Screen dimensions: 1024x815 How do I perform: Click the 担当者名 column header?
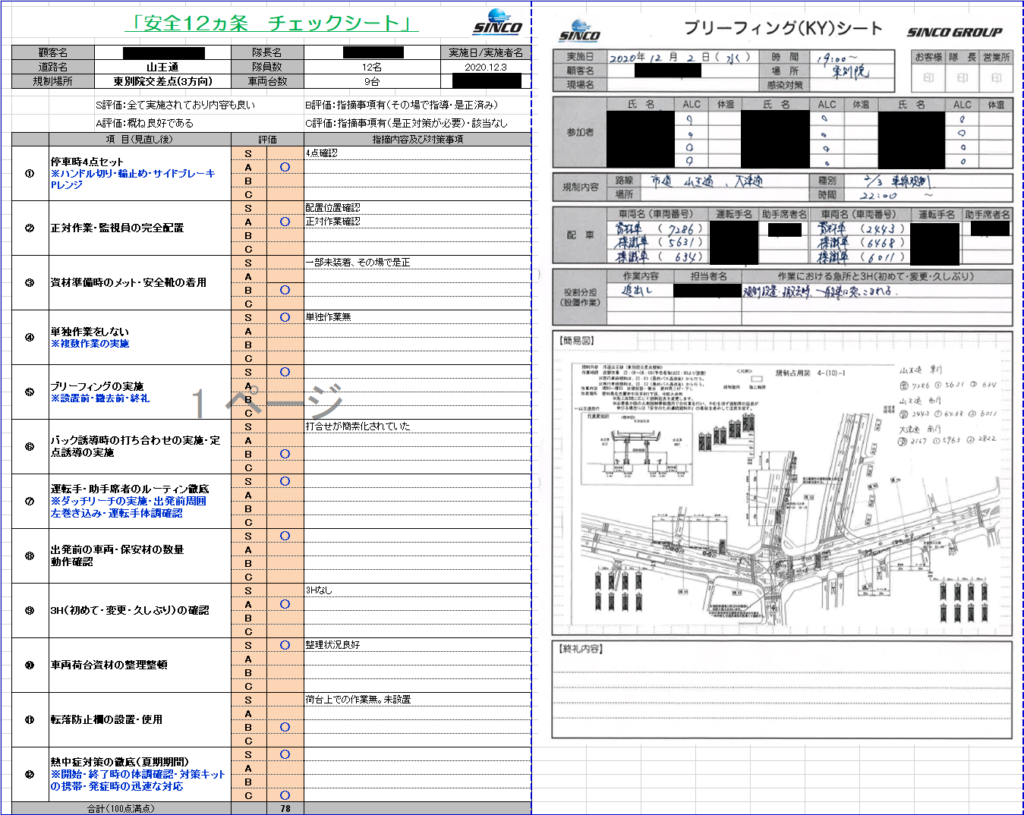coord(708,276)
